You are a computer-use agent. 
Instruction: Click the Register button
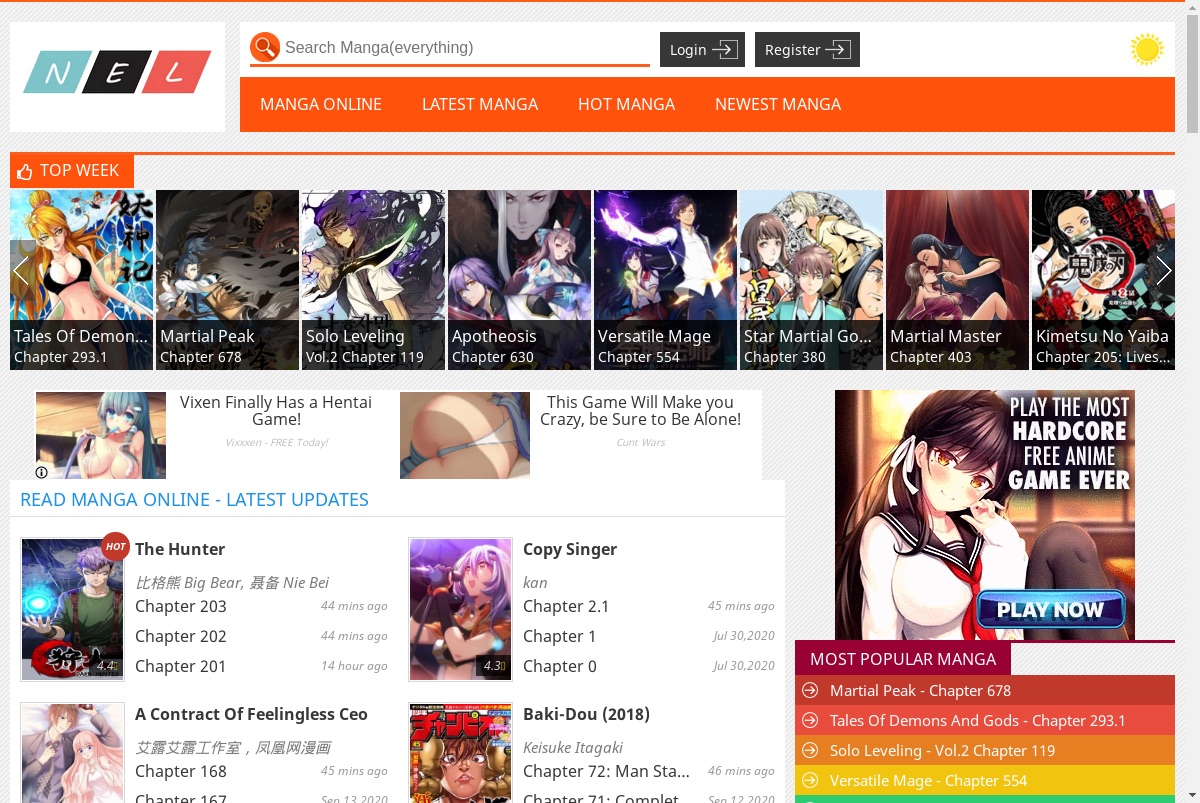tap(807, 50)
